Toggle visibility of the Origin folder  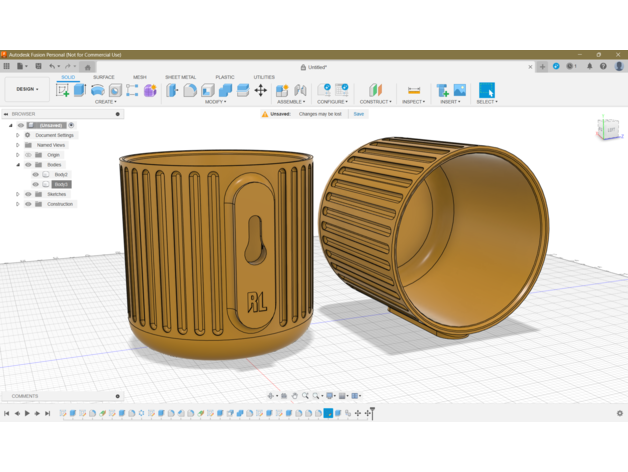coord(28,155)
